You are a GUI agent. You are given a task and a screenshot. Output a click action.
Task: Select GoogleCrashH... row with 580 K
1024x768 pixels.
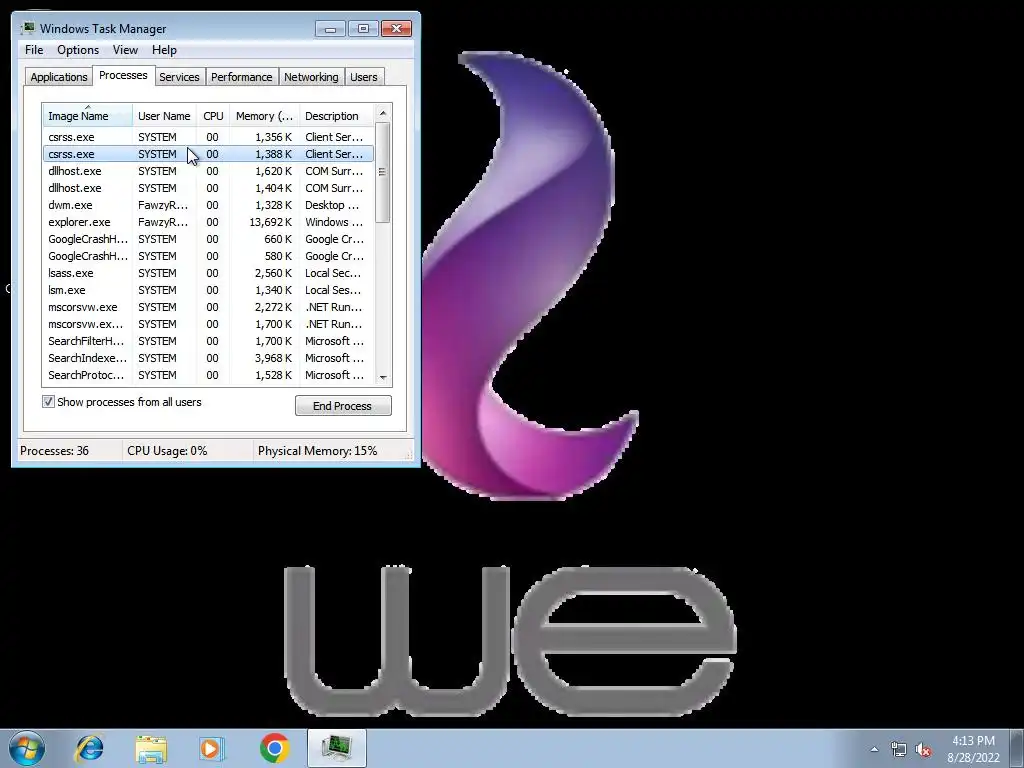click(208, 256)
